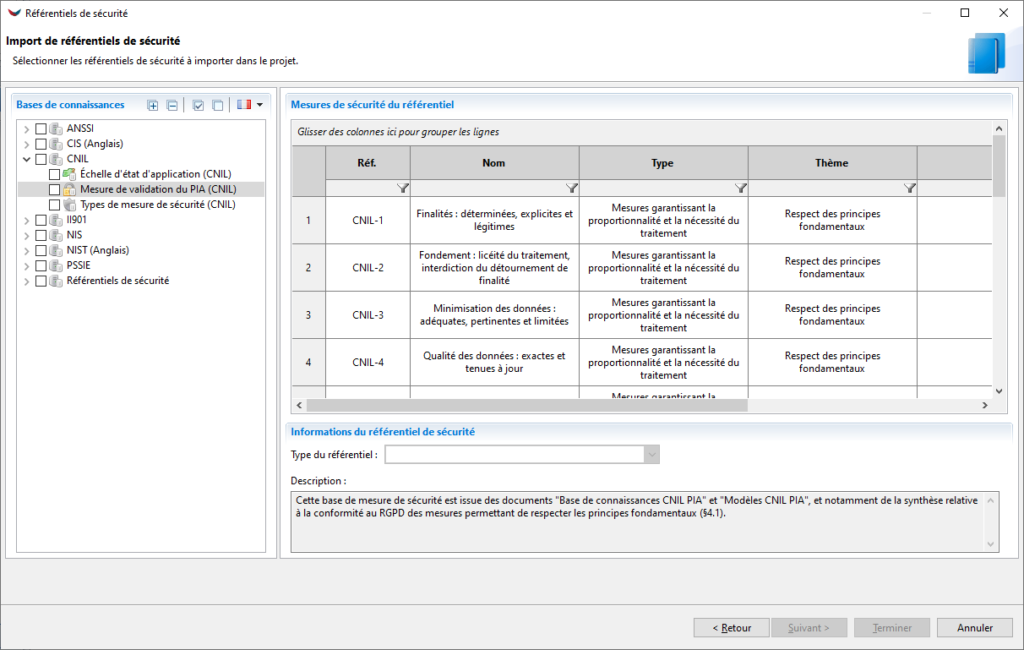Collapse the CNIL tree branch
This screenshot has height=650, width=1024.
point(26,158)
